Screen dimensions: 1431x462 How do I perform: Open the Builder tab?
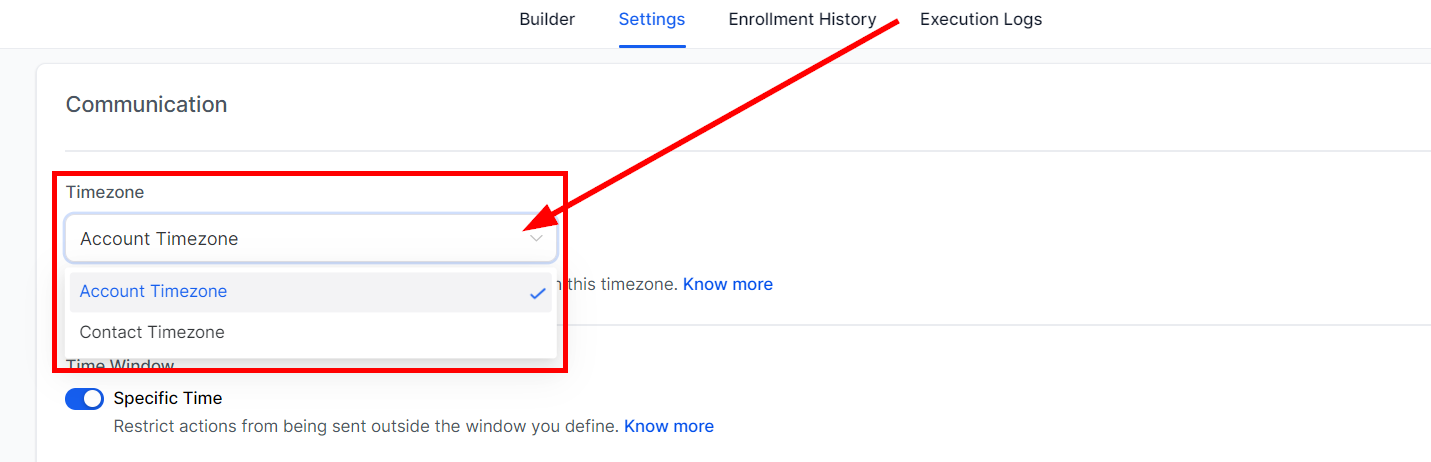tap(547, 19)
